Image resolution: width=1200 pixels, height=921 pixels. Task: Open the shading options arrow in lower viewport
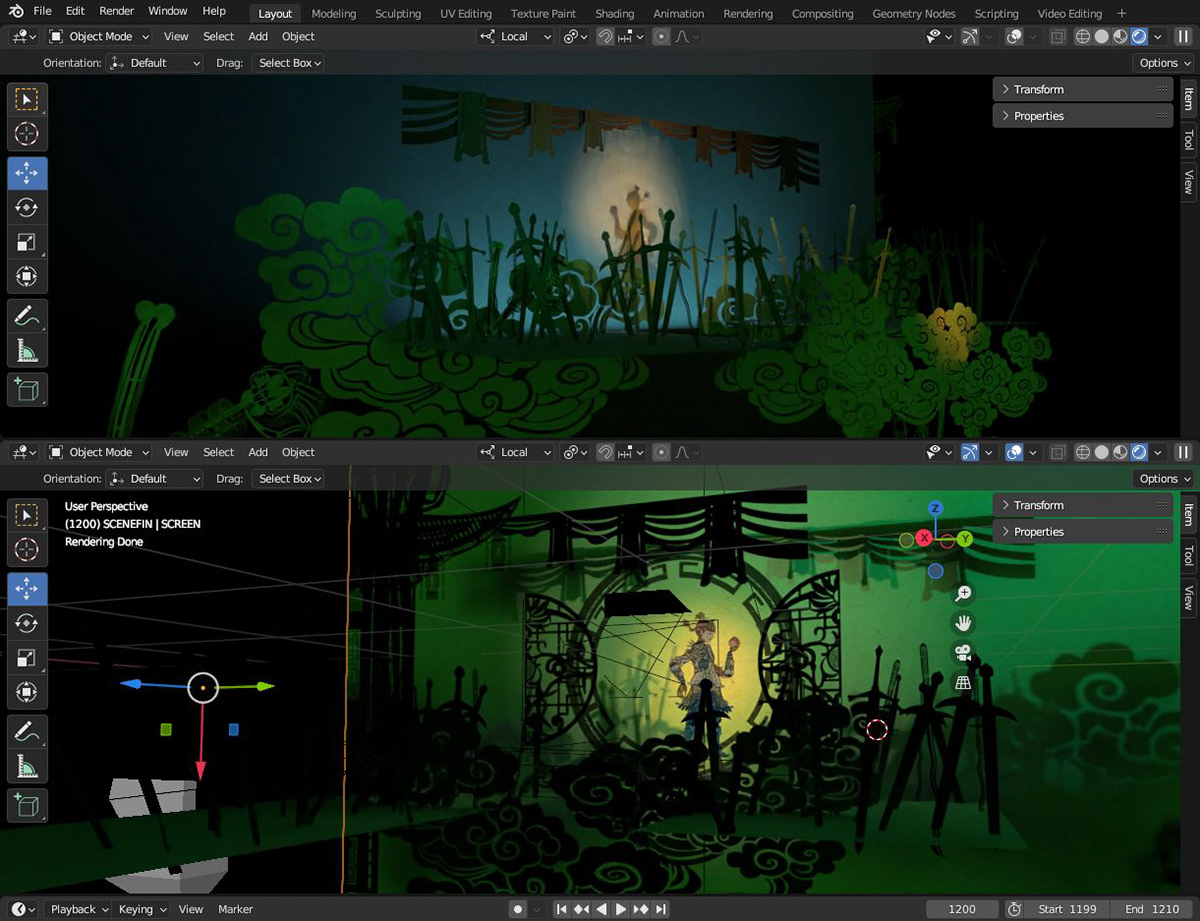1158,452
